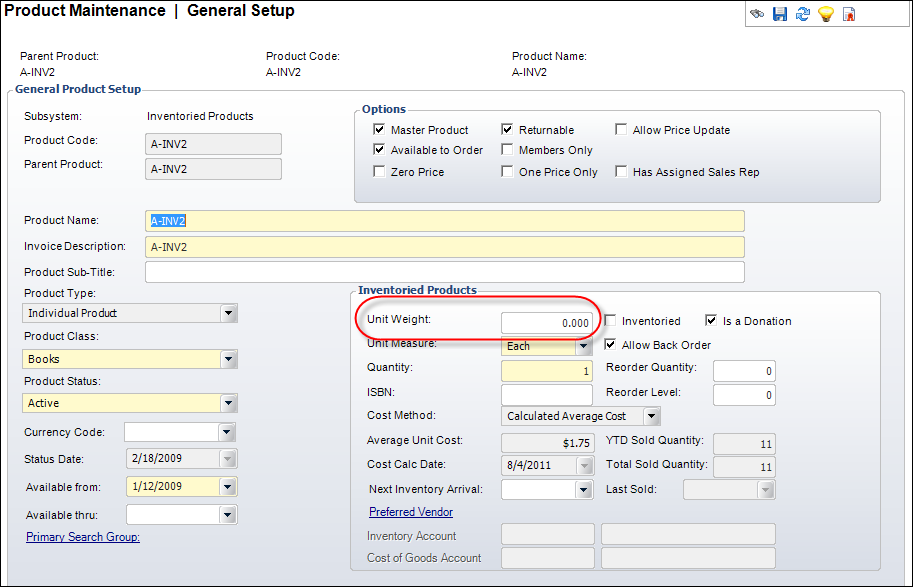Click the Reorder Quantity field
The width and height of the screenshot is (913, 587).
tap(744, 371)
